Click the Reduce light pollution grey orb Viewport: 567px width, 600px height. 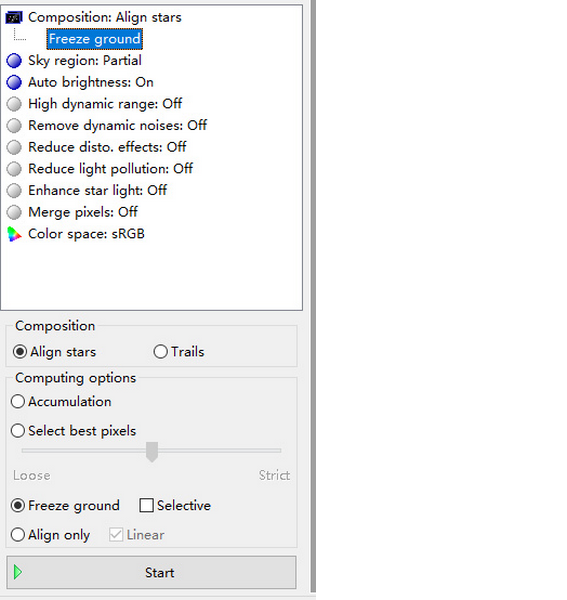[14, 169]
